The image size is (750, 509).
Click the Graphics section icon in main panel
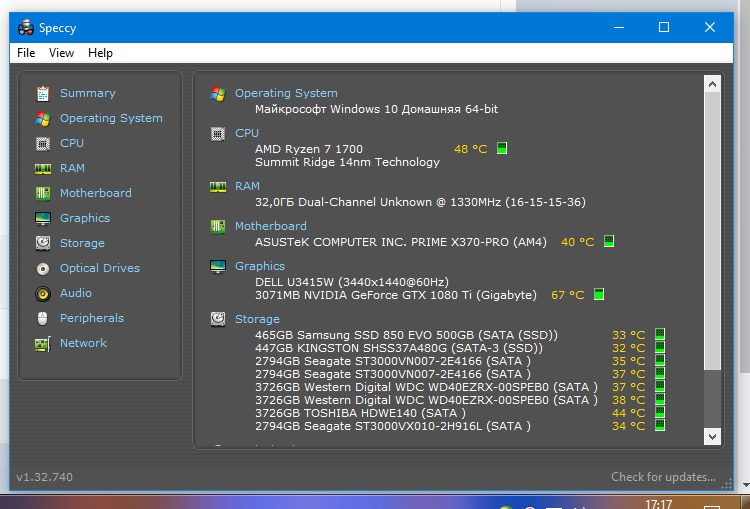tap(218, 266)
